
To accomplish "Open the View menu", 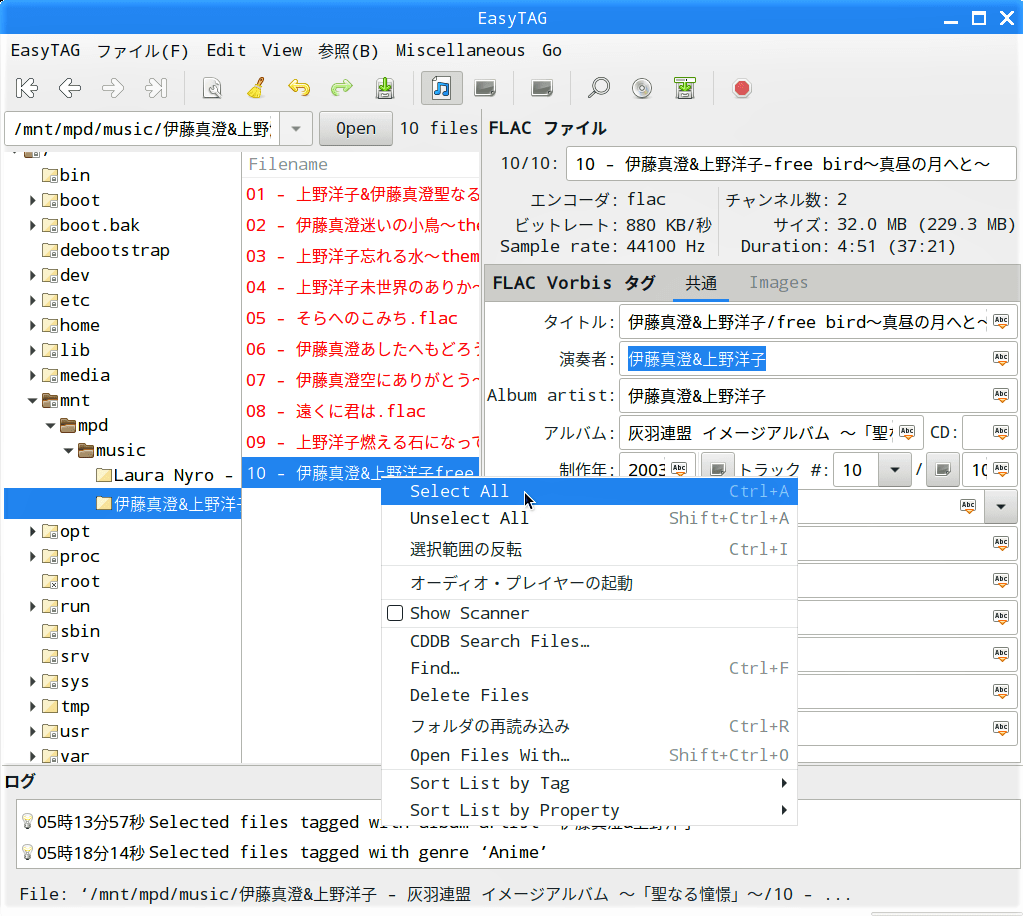I will pos(282,50).
